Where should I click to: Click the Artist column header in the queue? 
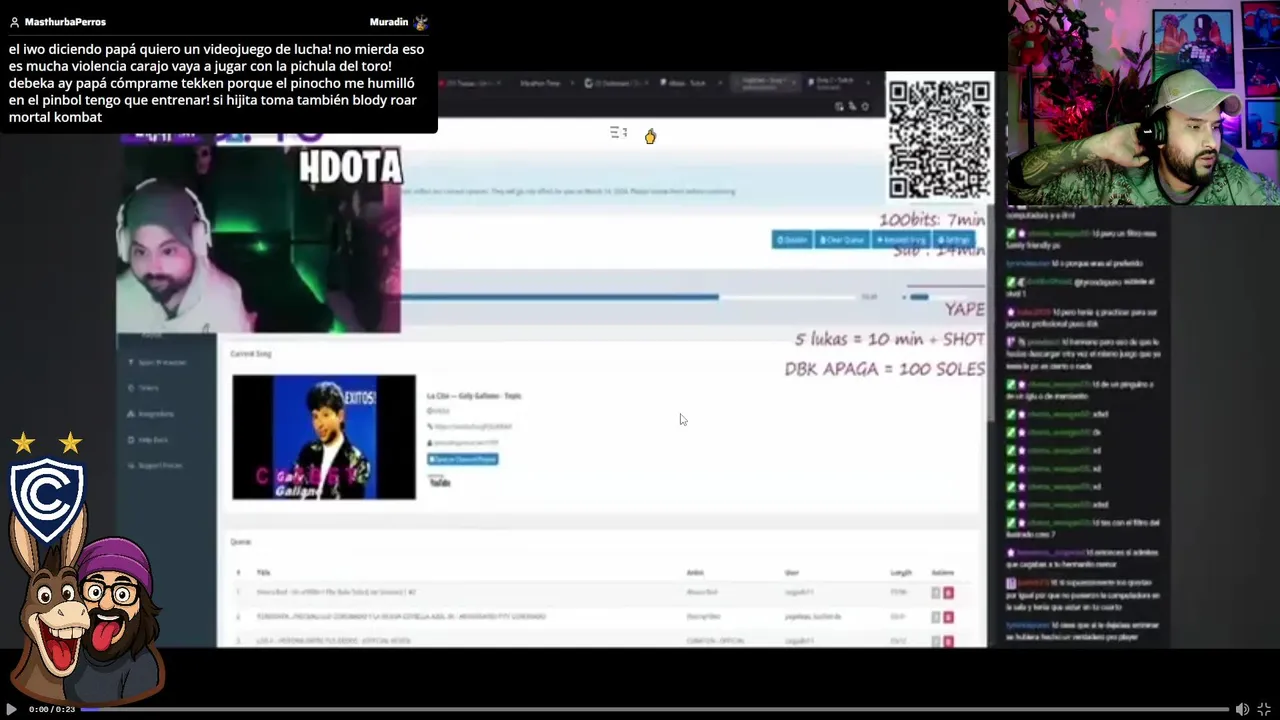click(695, 573)
